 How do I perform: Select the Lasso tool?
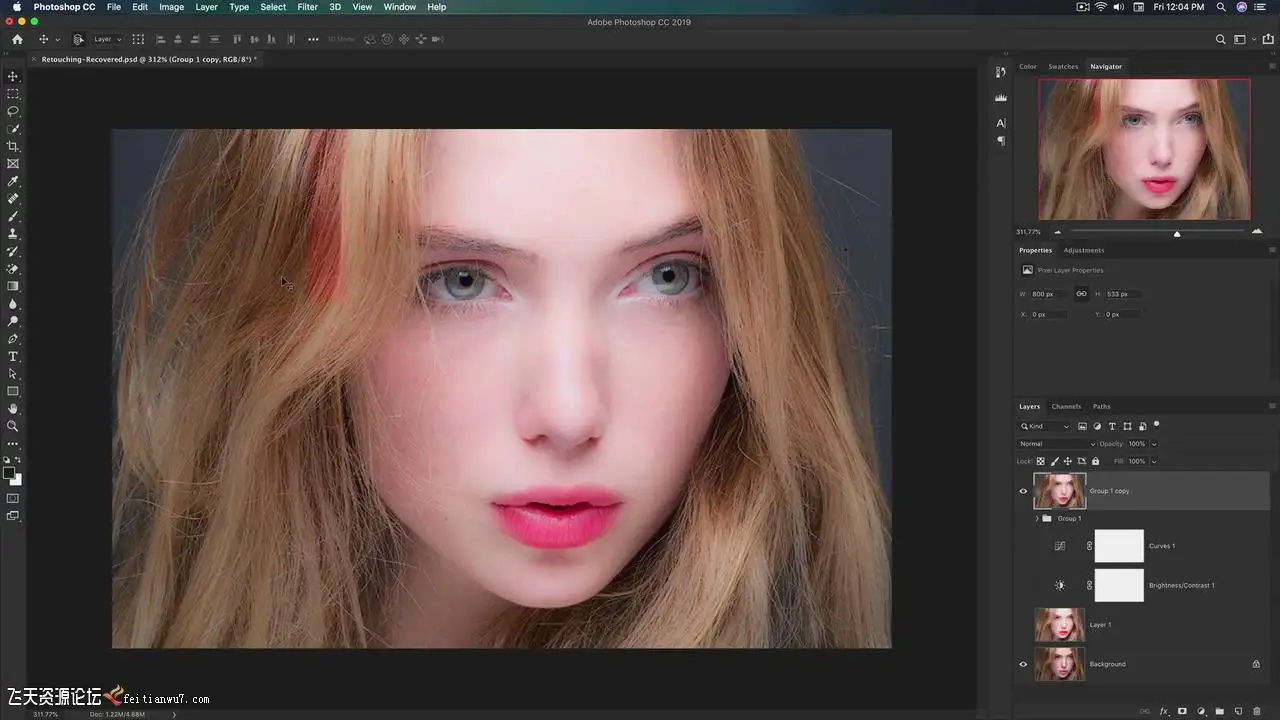point(13,111)
